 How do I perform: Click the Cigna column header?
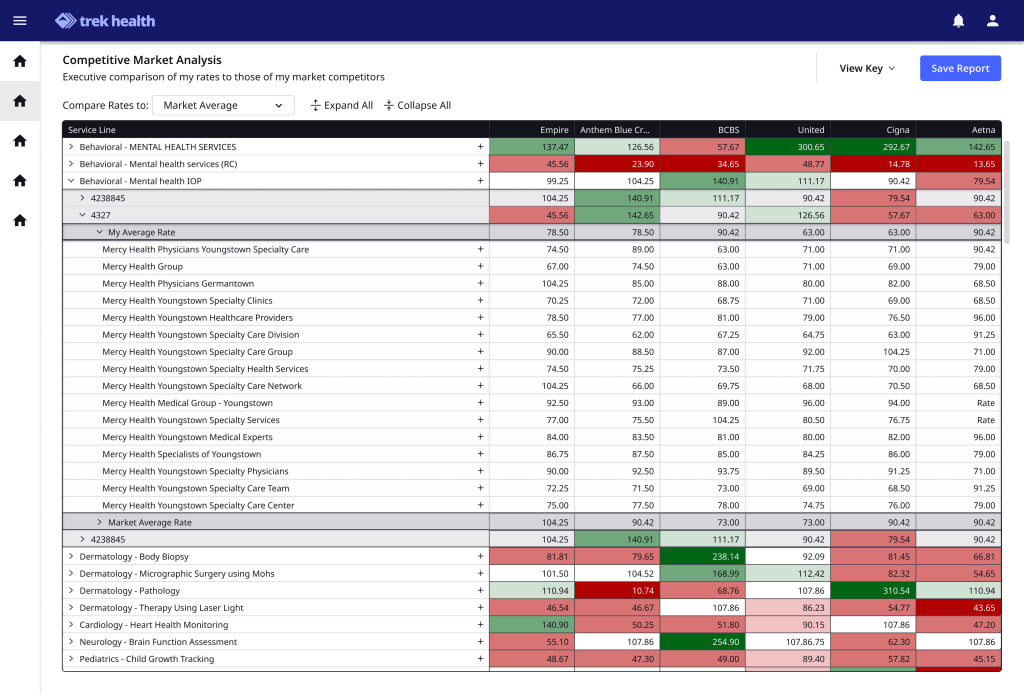point(897,130)
